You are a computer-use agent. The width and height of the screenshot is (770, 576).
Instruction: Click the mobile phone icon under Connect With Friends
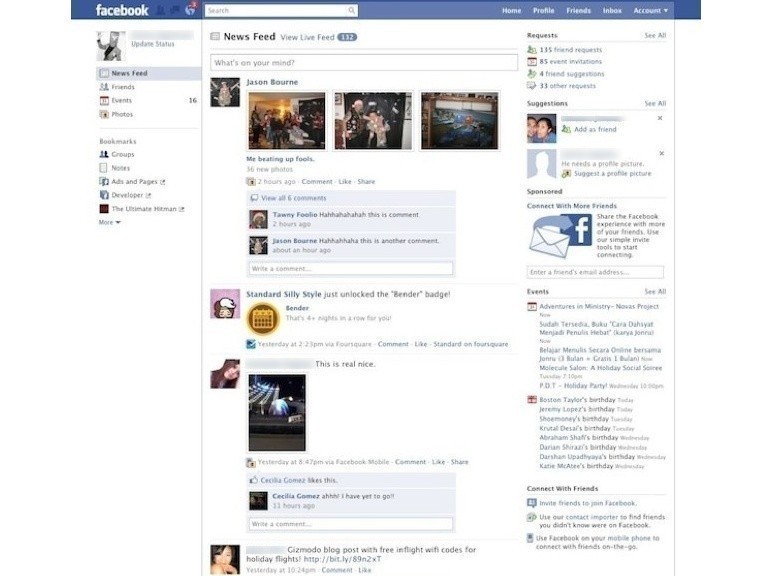(x=530, y=538)
